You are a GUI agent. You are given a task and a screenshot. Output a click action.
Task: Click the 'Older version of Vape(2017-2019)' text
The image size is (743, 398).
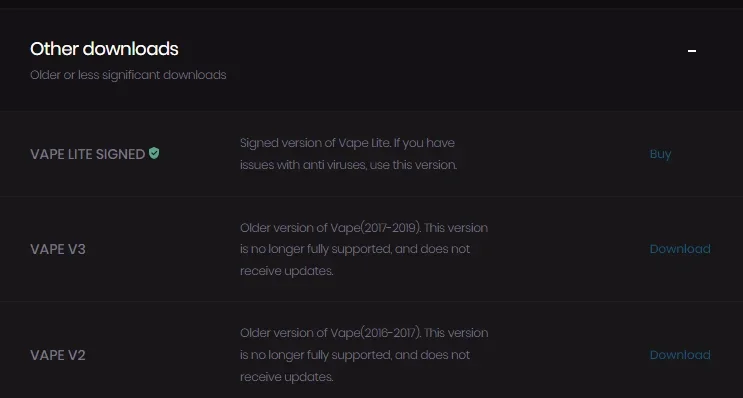pyautogui.click(x=330, y=228)
